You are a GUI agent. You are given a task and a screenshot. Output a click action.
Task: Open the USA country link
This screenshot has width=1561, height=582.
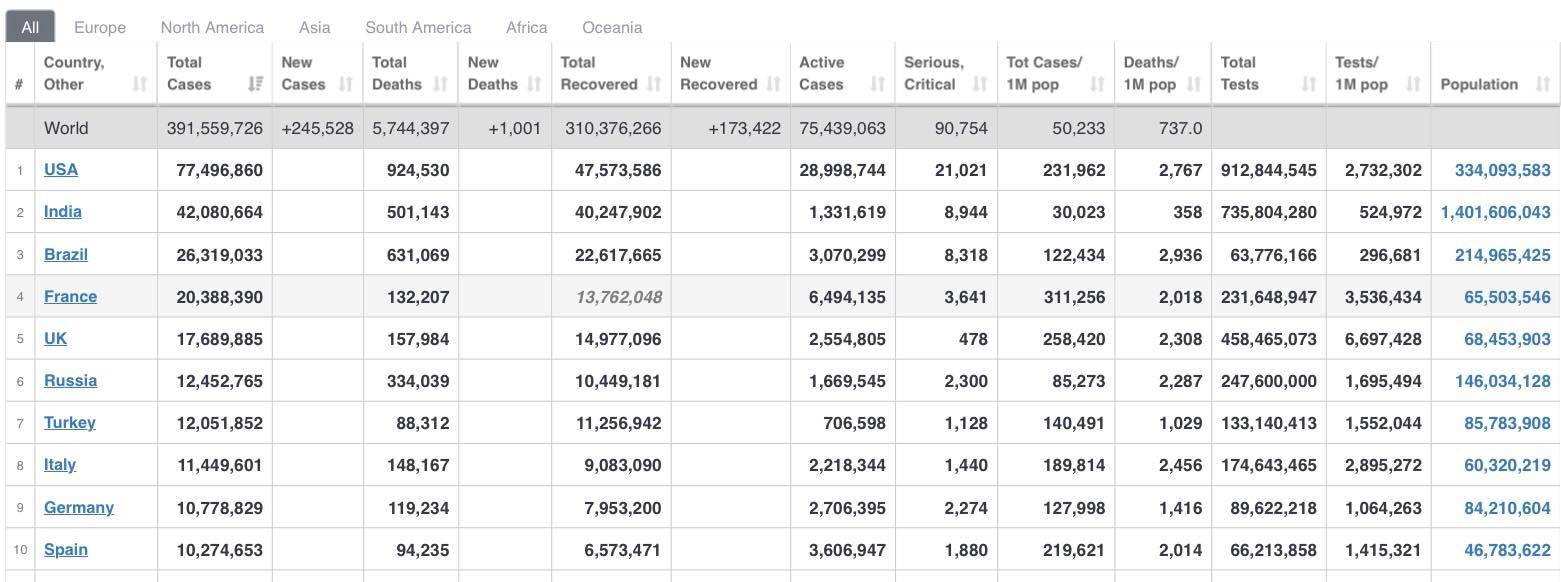pos(61,170)
